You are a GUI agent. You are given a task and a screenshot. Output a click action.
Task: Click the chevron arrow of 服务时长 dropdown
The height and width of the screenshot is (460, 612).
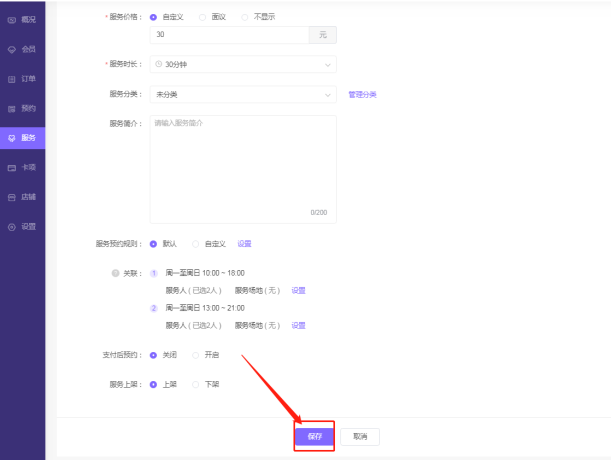(328, 65)
